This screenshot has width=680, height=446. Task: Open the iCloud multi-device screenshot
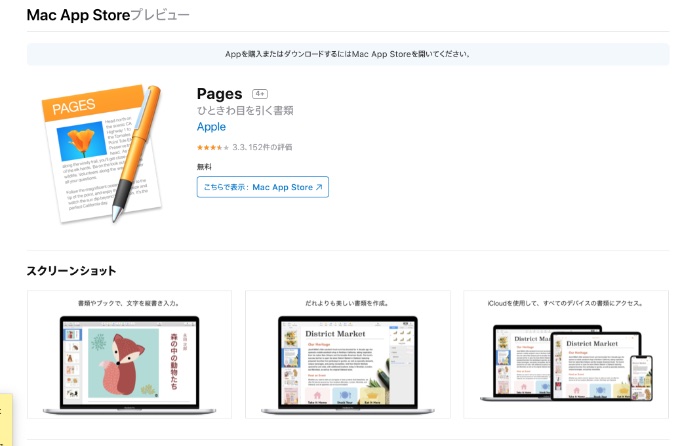point(566,354)
